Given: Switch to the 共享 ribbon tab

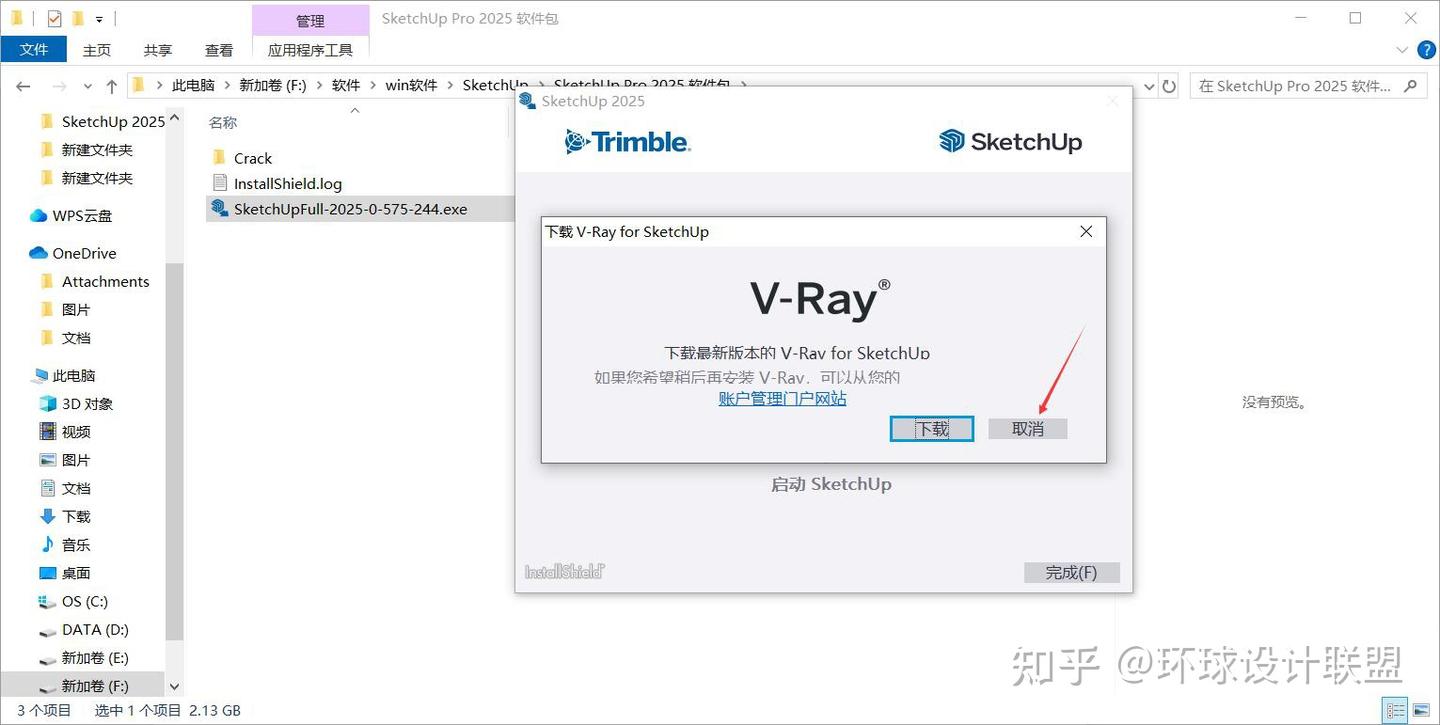Looking at the screenshot, I should point(158,50).
